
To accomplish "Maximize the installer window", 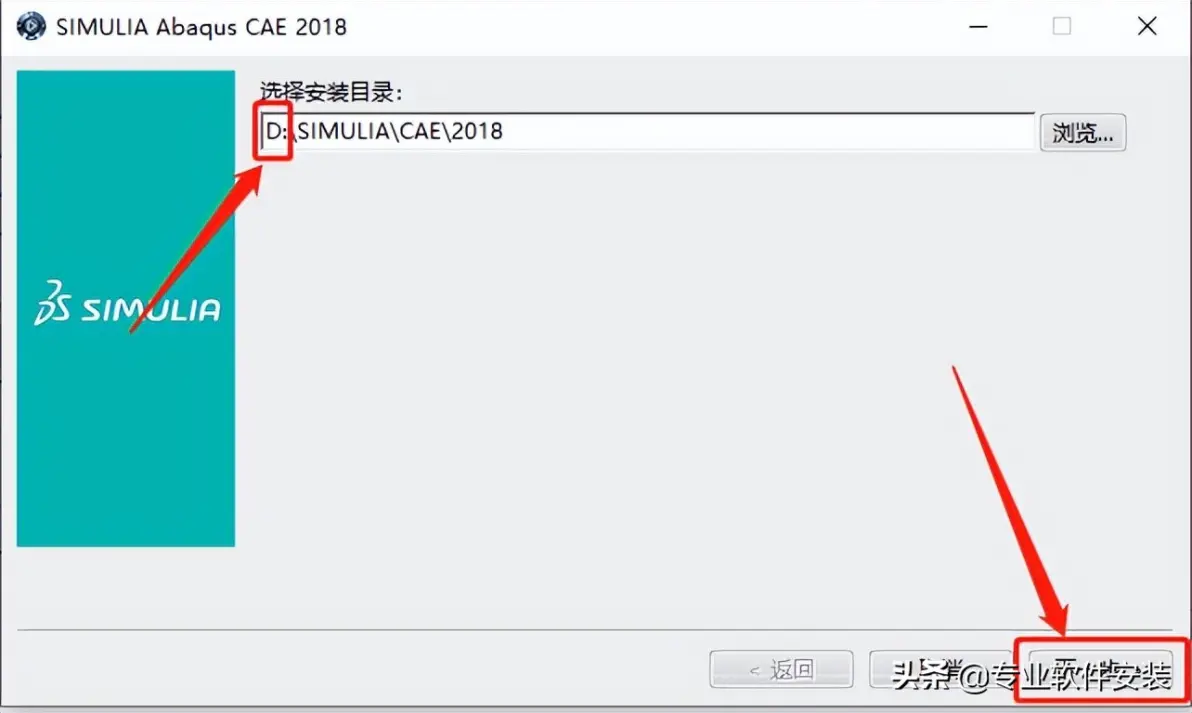I will point(1062,27).
